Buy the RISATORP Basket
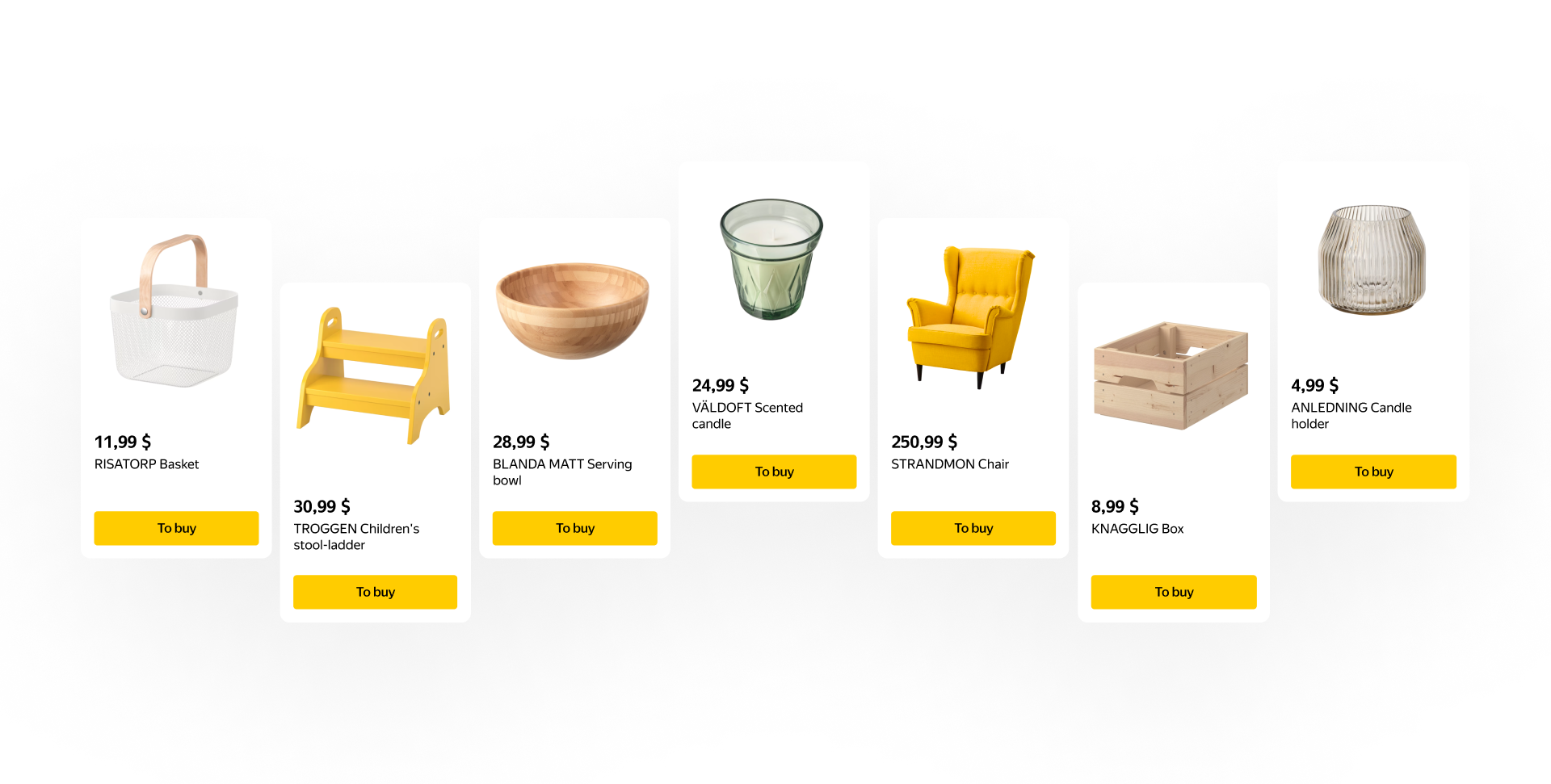Viewport: 1551px width, 784px height. 176,528
